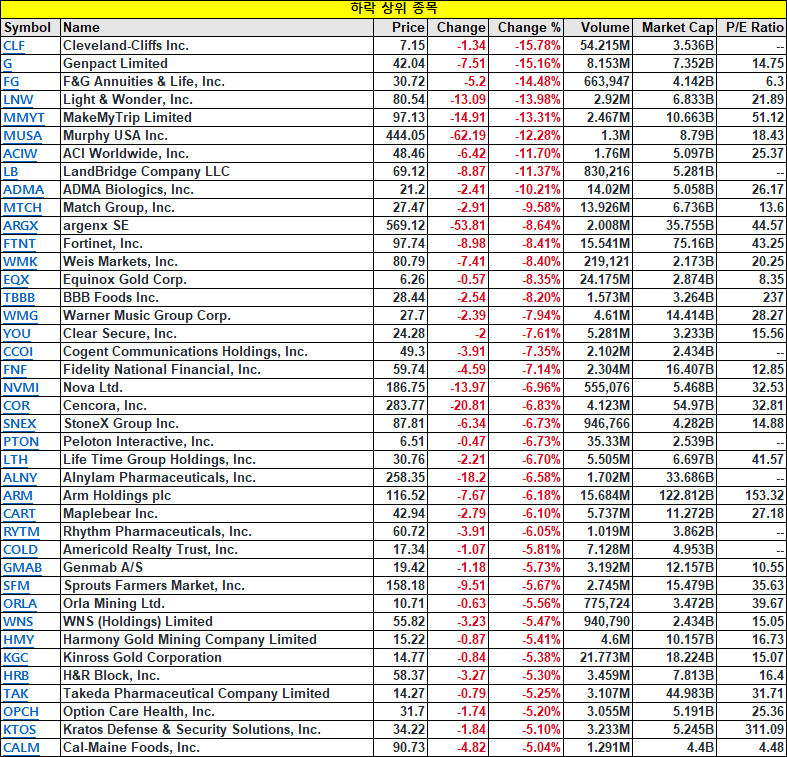
Task: Open the SFM symbol link
Action: tap(17, 586)
